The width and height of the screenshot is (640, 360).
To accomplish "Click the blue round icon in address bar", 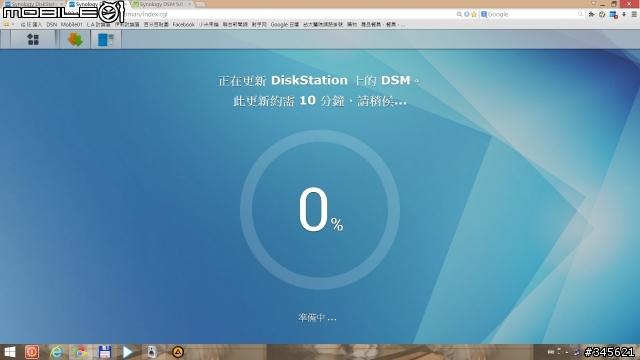I will 467,14.
